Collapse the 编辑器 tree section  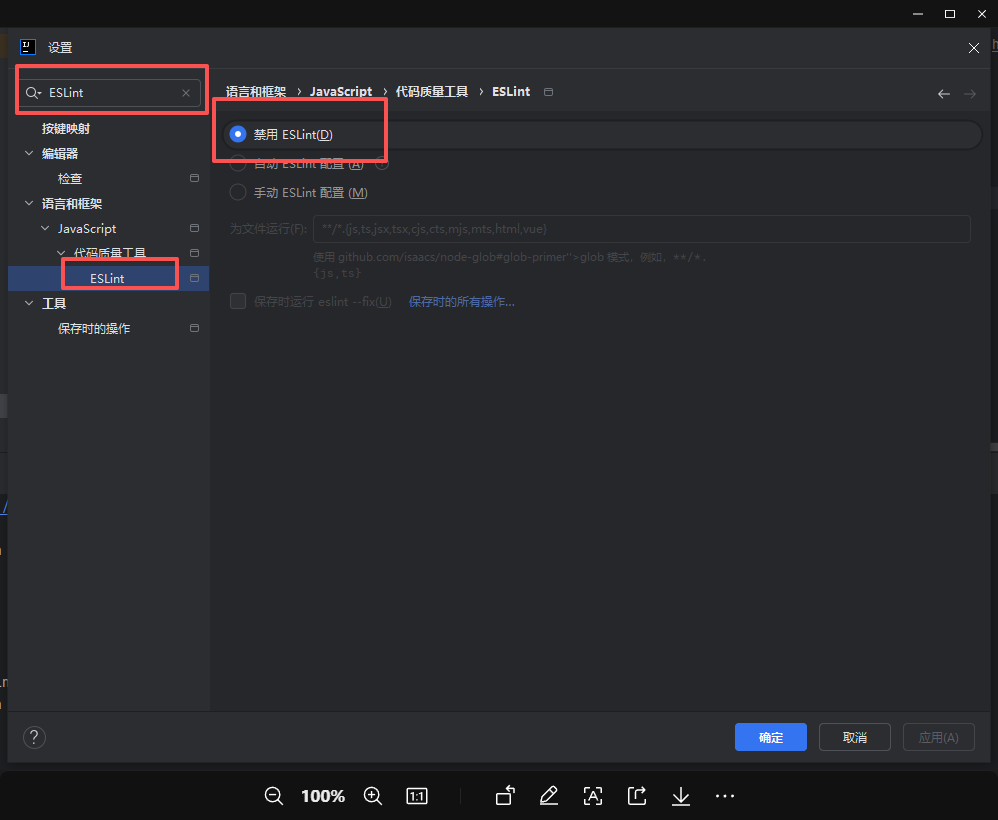28,154
